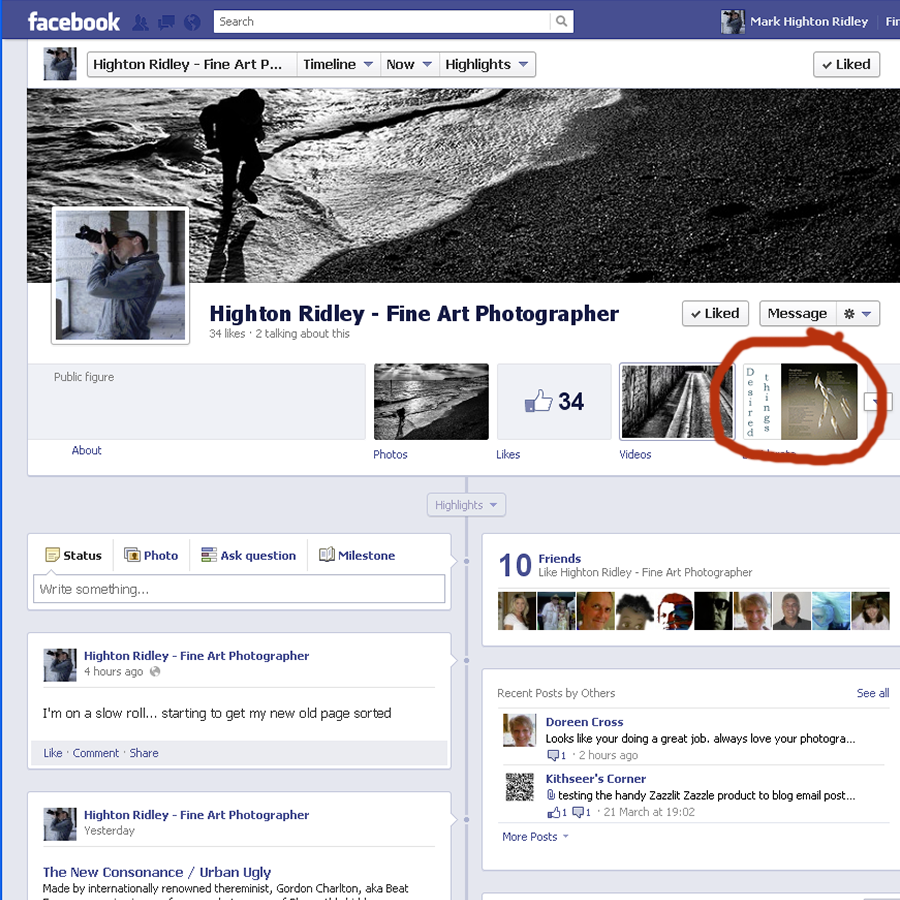Open the Photos beach thumbnail

[x=431, y=402]
